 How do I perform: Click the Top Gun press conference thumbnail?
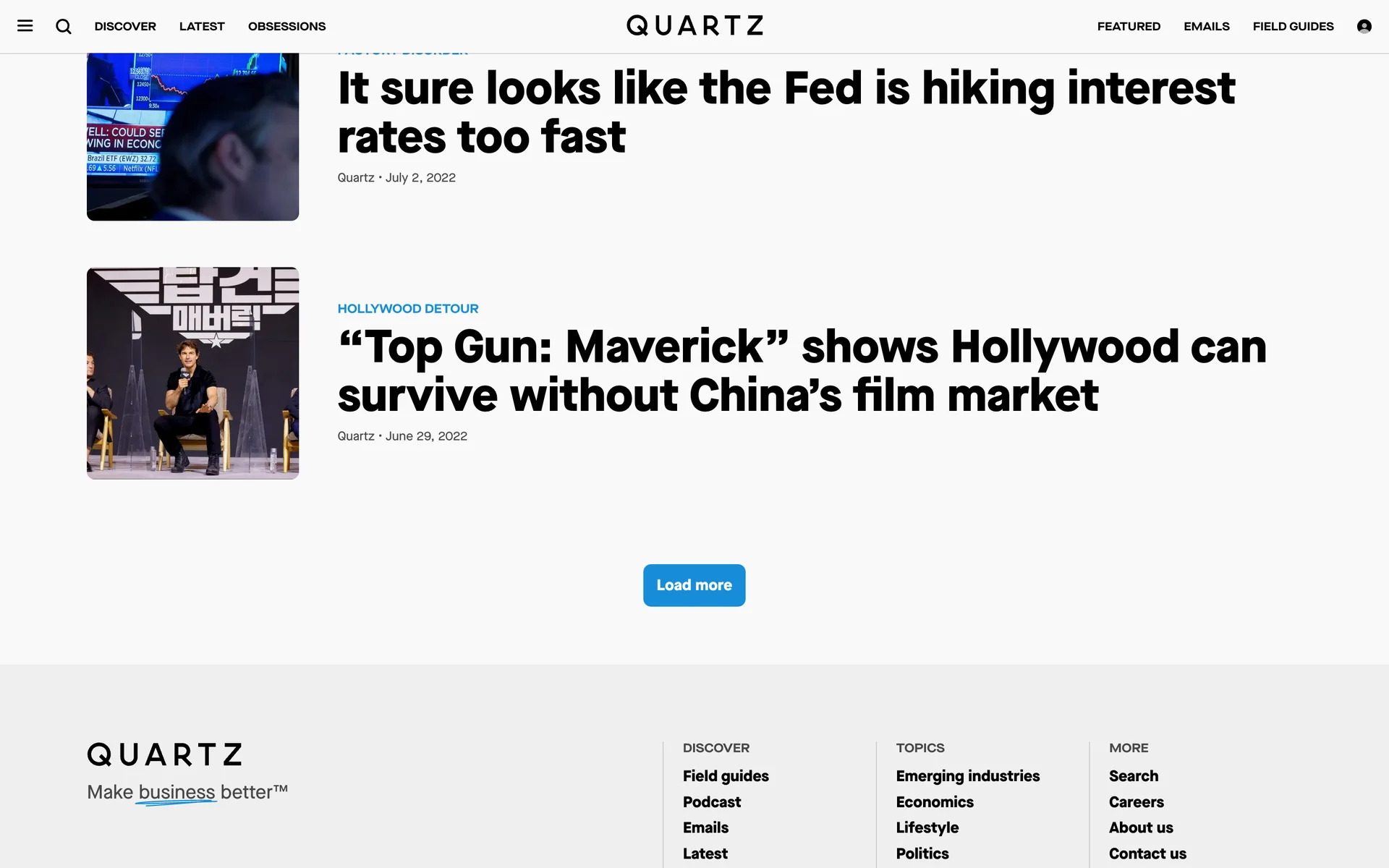pos(192,373)
